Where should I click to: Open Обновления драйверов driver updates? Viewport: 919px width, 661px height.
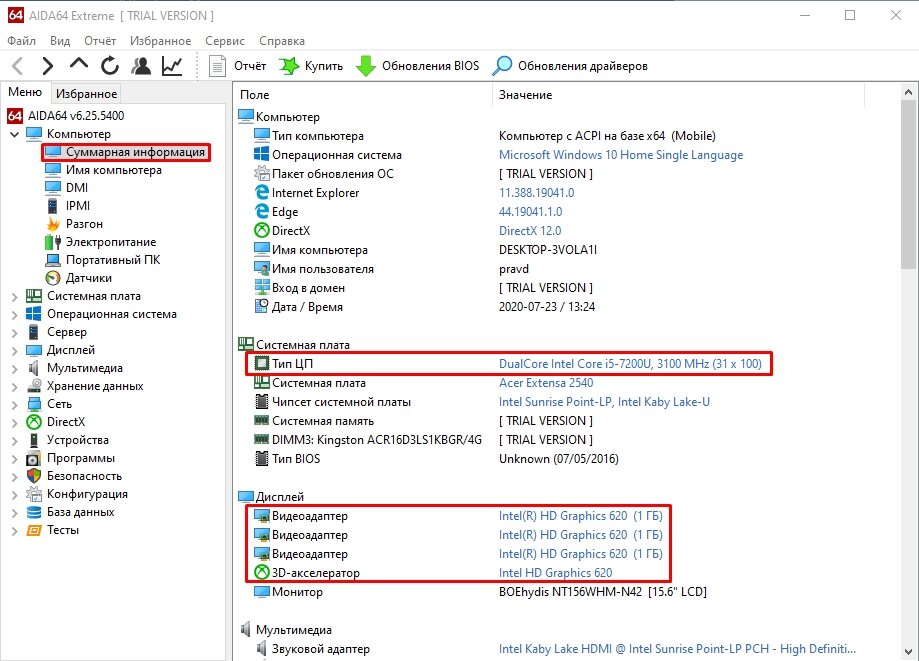click(x=570, y=66)
